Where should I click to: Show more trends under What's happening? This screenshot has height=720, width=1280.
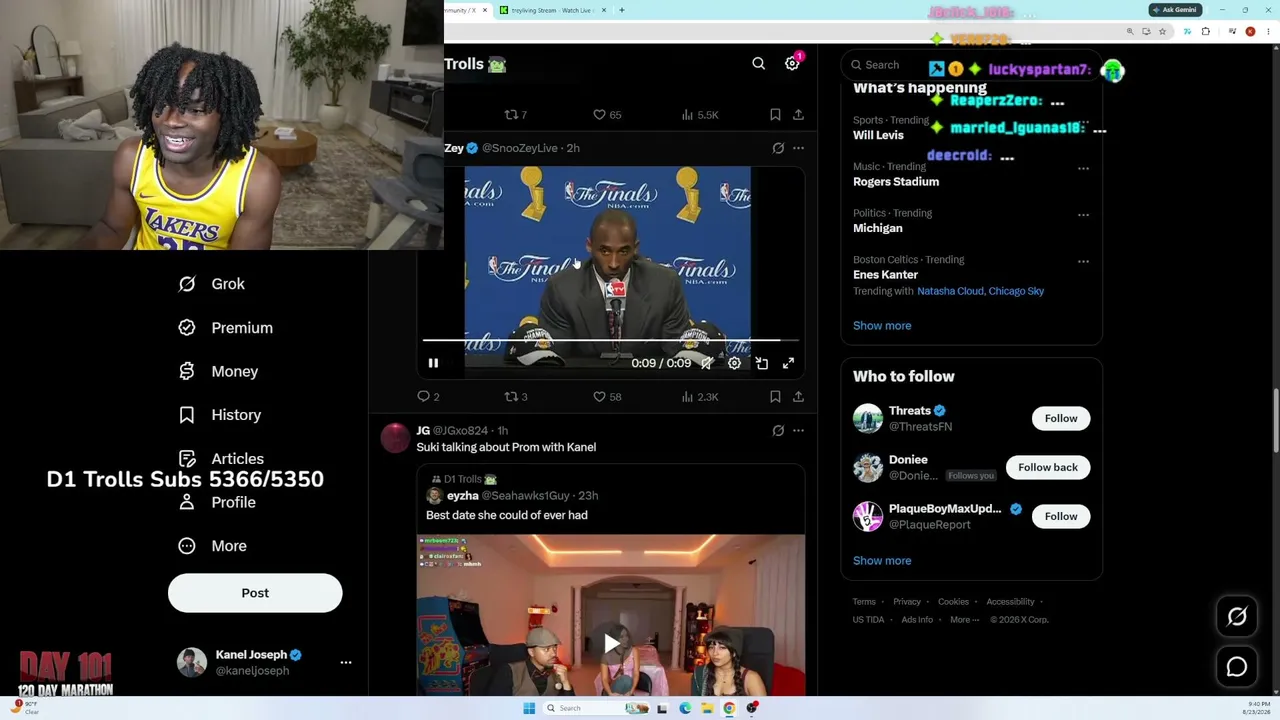tap(882, 326)
